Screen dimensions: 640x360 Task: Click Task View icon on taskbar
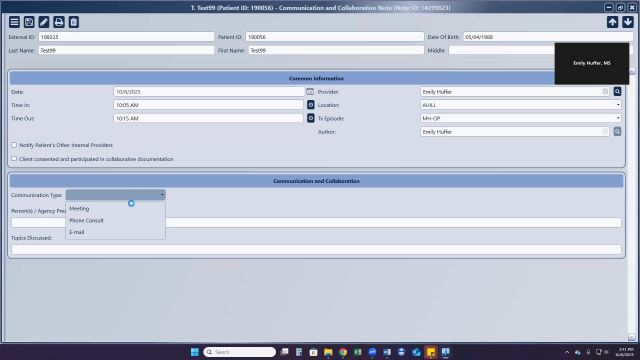point(284,352)
